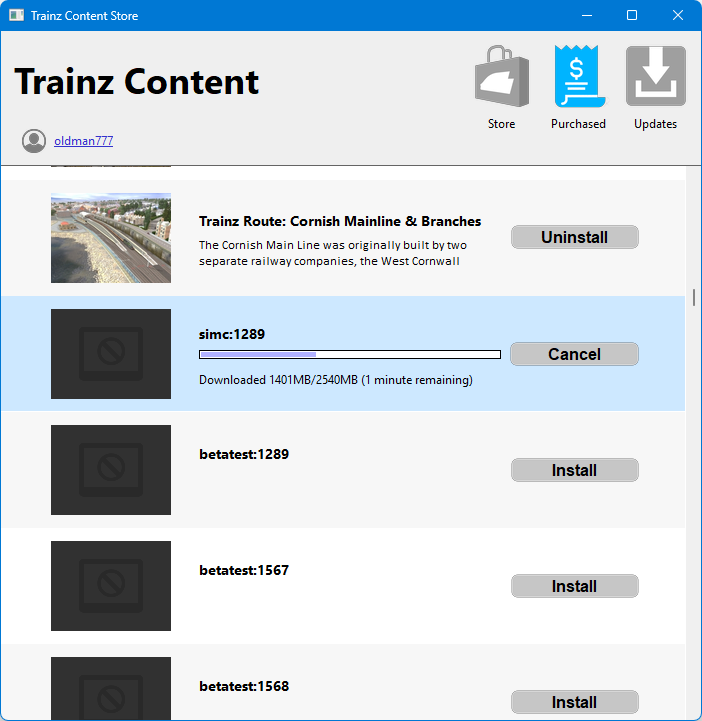Select the betatest:1568 placeholder thumbnail

point(111,688)
